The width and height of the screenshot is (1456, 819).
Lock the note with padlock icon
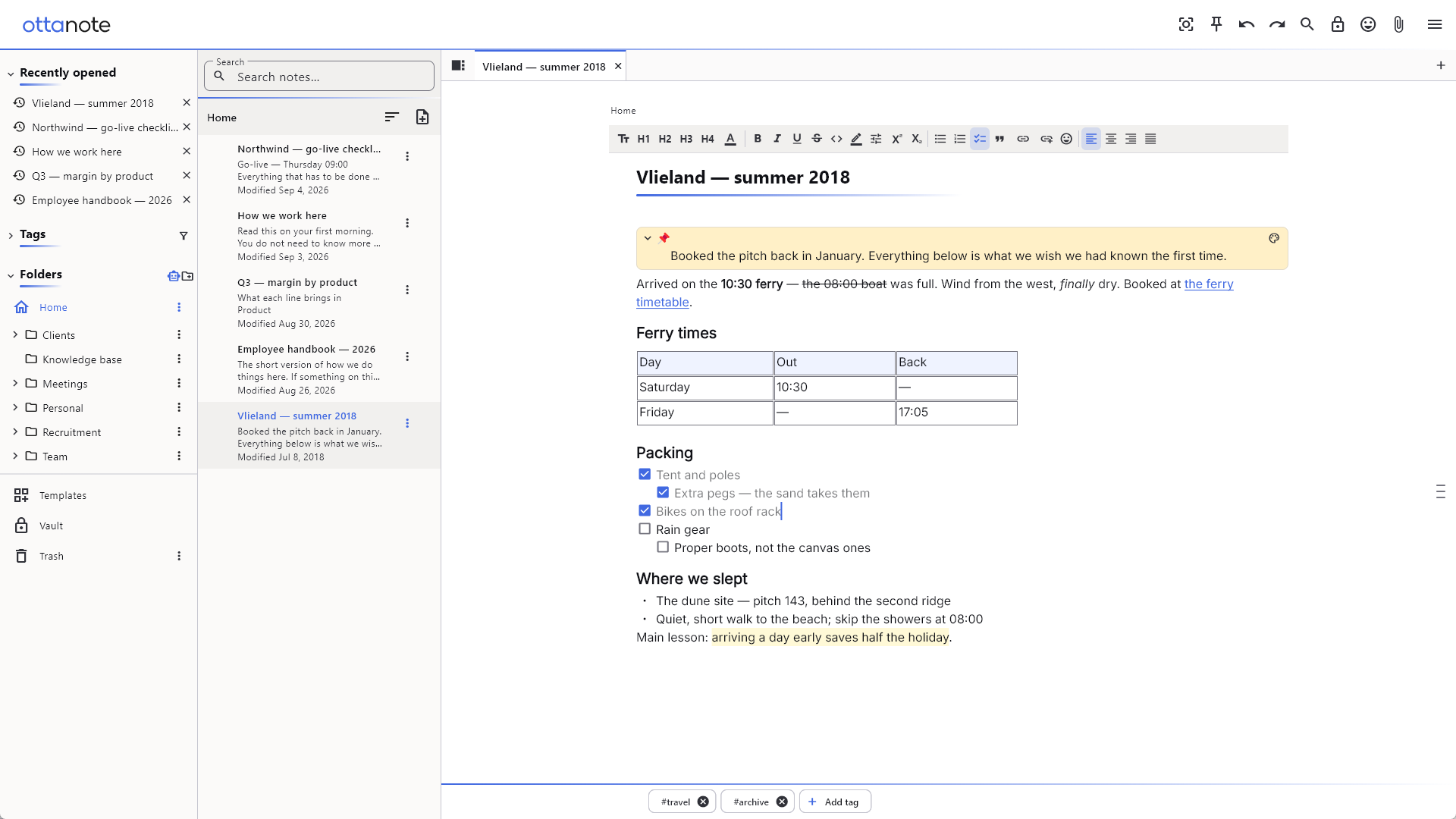pos(1338,24)
